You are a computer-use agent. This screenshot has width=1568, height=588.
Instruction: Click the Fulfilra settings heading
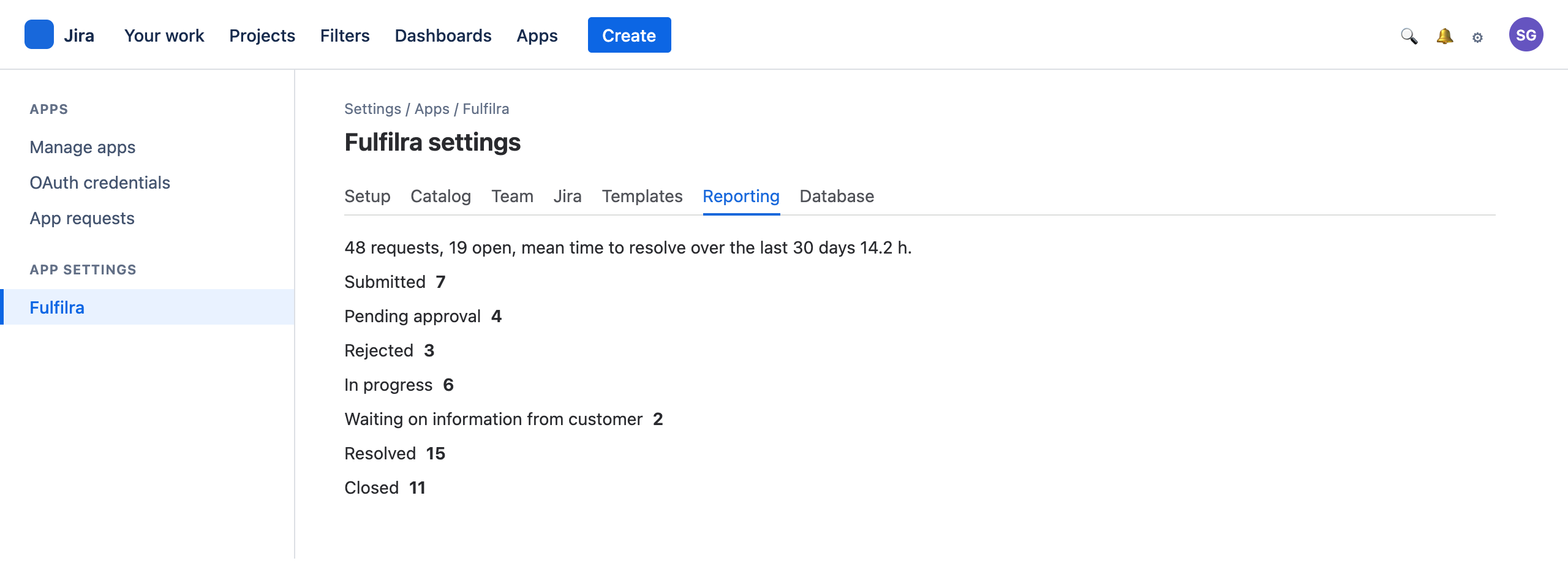(432, 142)
